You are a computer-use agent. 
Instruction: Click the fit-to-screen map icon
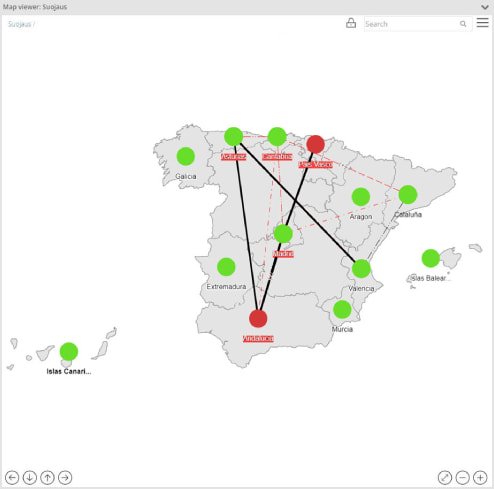point(445,477)
